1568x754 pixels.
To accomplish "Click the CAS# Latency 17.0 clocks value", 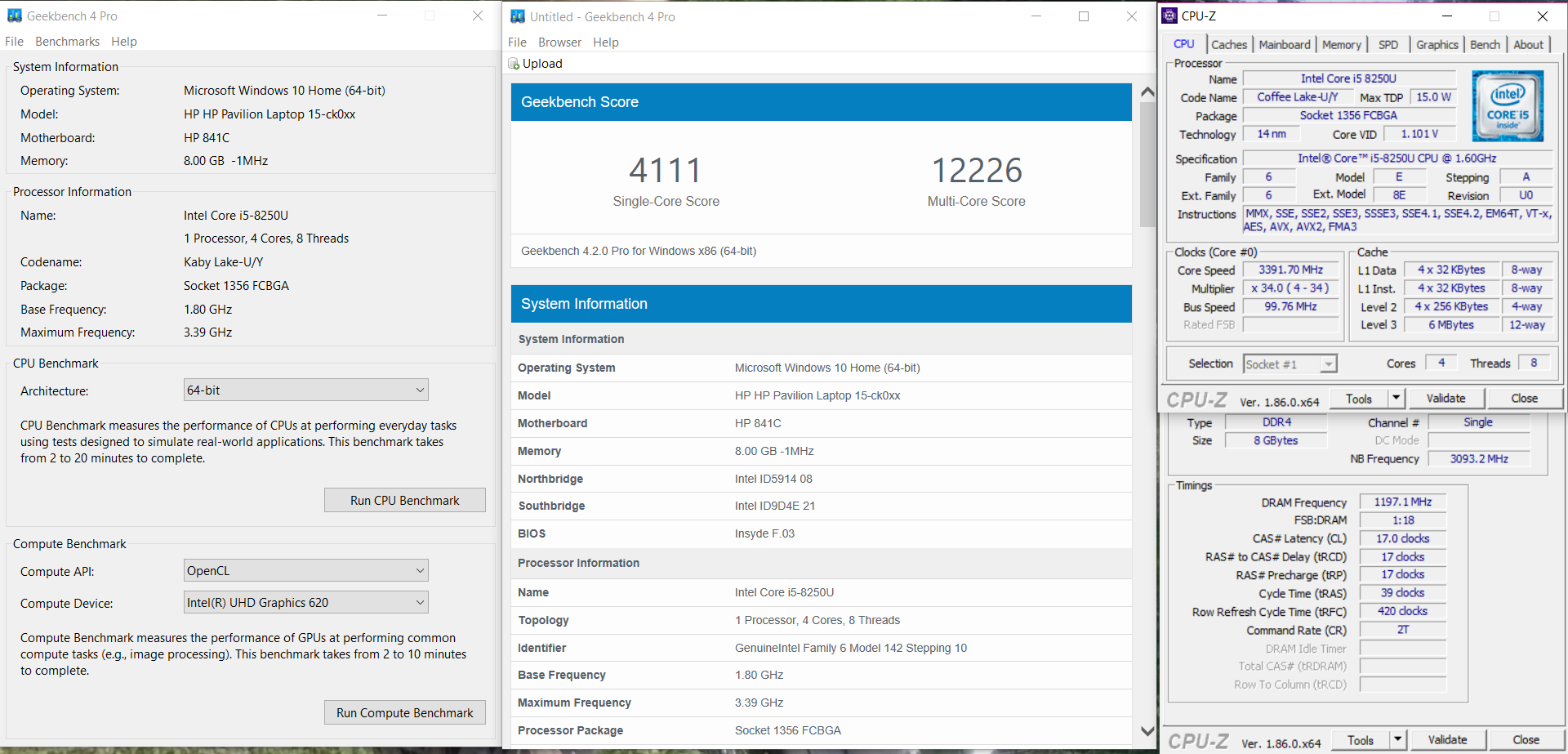I will click(x=1402, y=539).
